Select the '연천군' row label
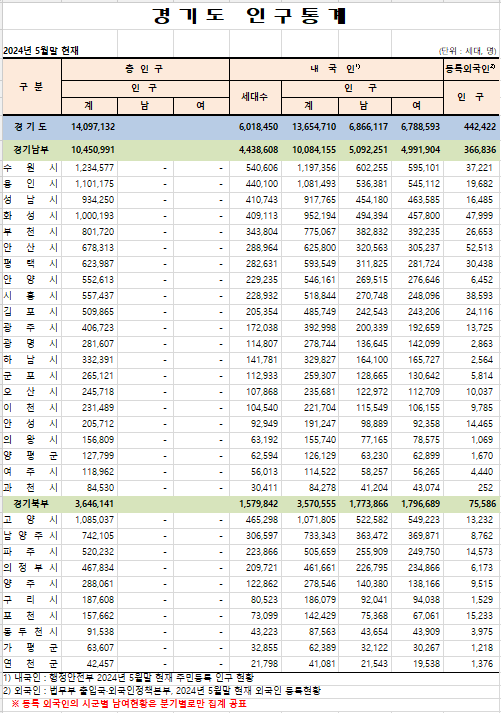This screenshot has width=501, height=713. (30, 664)
